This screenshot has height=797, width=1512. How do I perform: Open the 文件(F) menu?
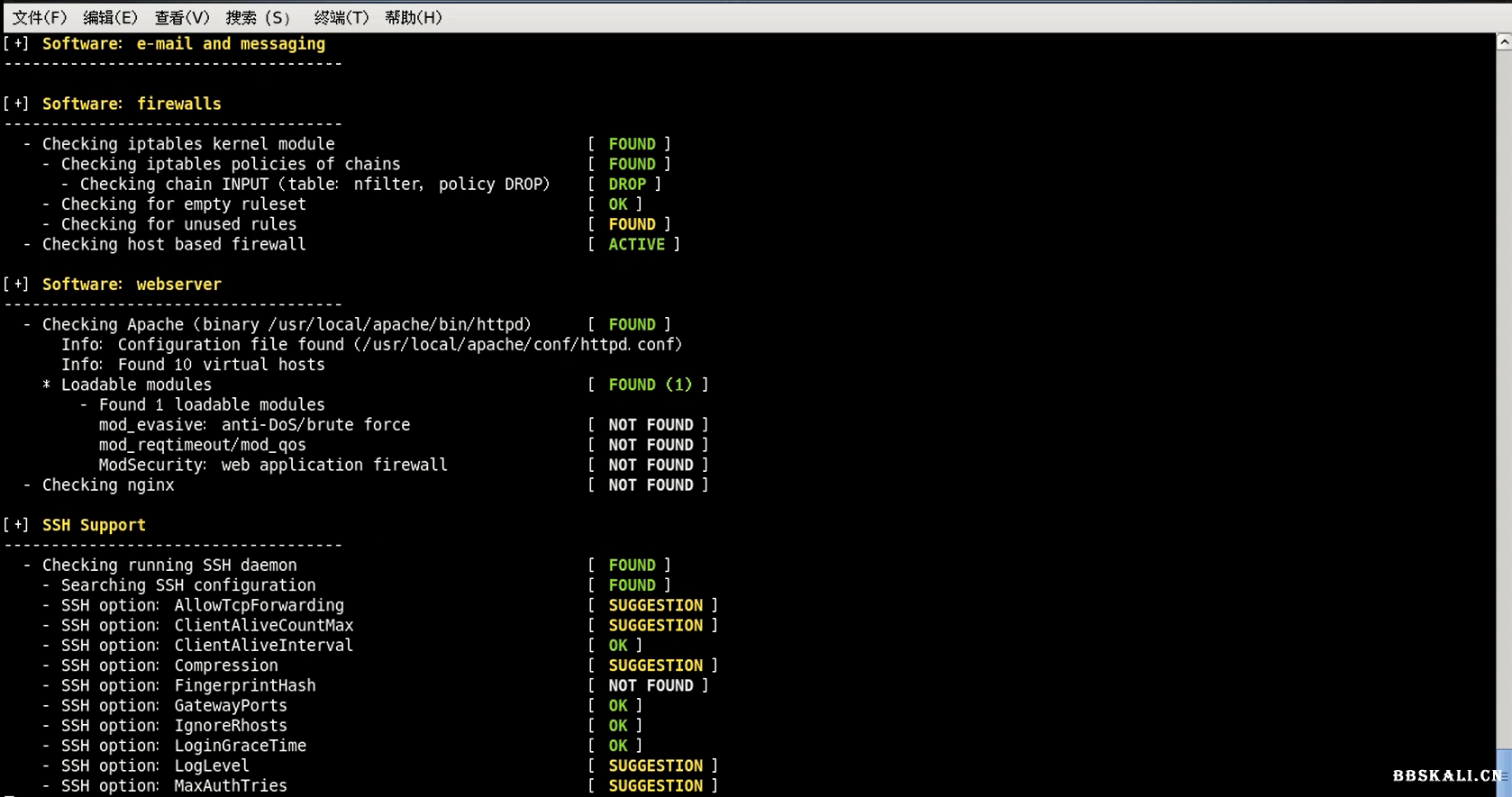click(x=39, y=17)
